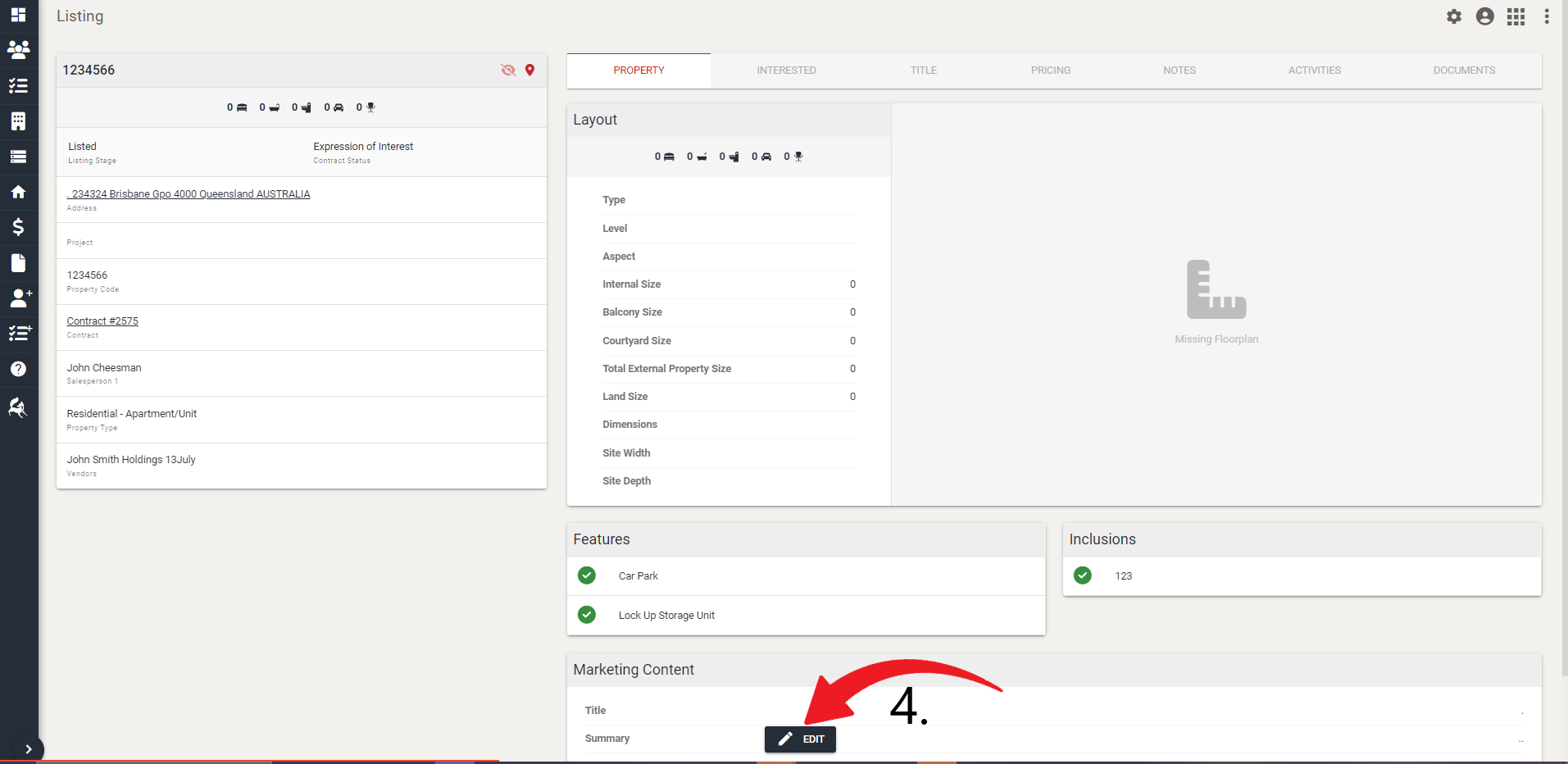Toggle the Lock Up Storage Unit checkmark

[586, 615]
